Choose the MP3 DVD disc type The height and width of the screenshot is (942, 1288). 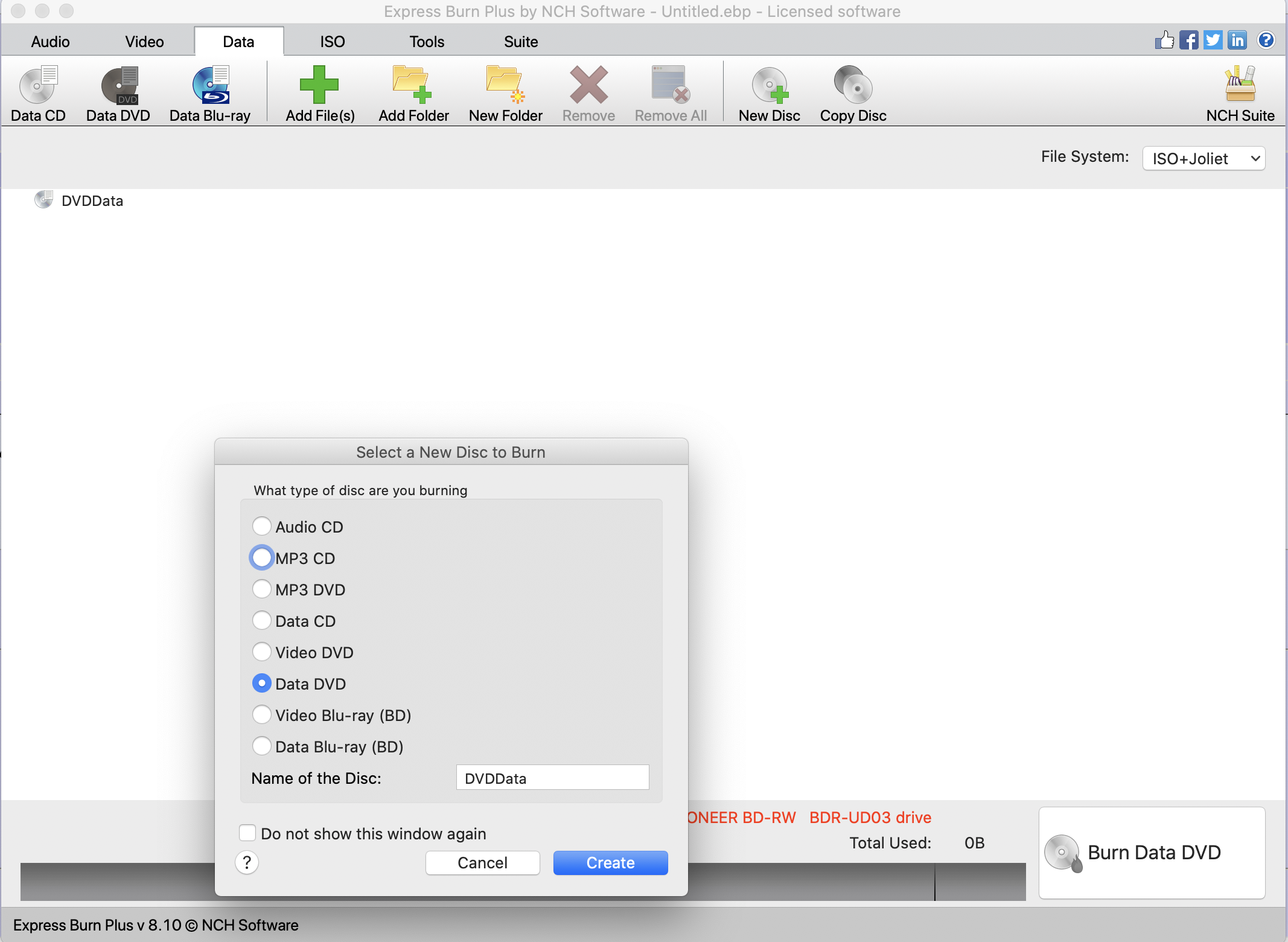coord(261,589)
